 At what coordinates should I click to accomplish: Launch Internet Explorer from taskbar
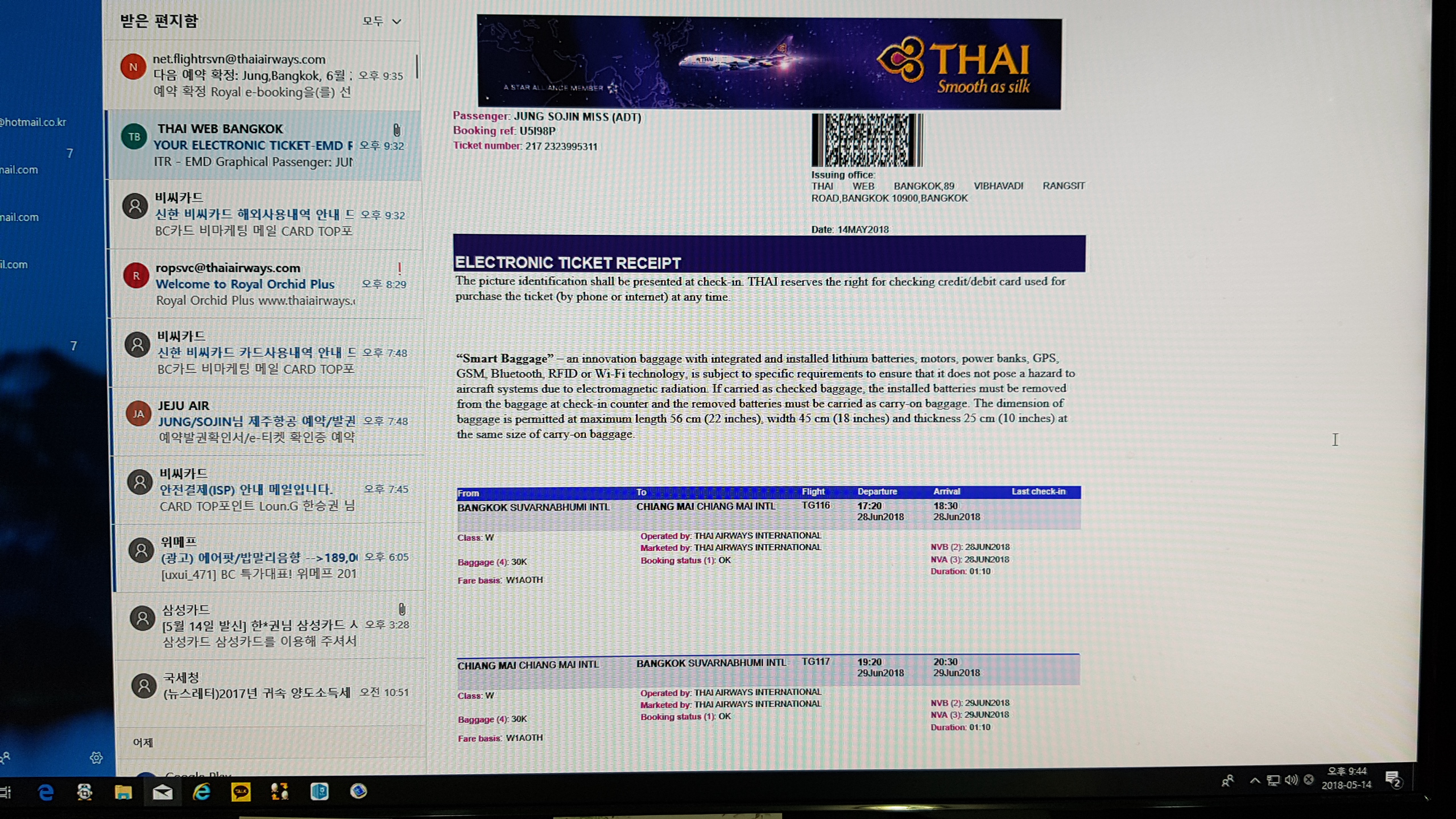[x=201, y=792]
